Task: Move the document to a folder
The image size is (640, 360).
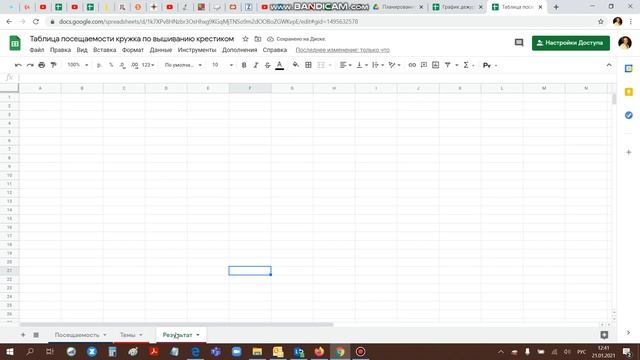Action: point(258,39)
